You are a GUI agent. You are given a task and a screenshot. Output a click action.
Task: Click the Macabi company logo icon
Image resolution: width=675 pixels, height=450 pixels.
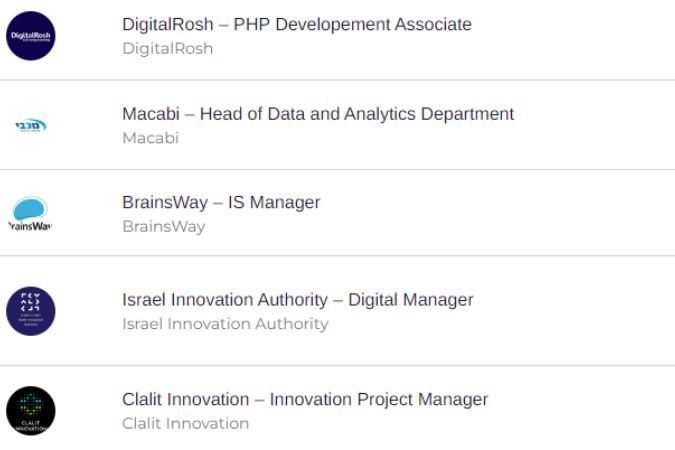(31, 125)
